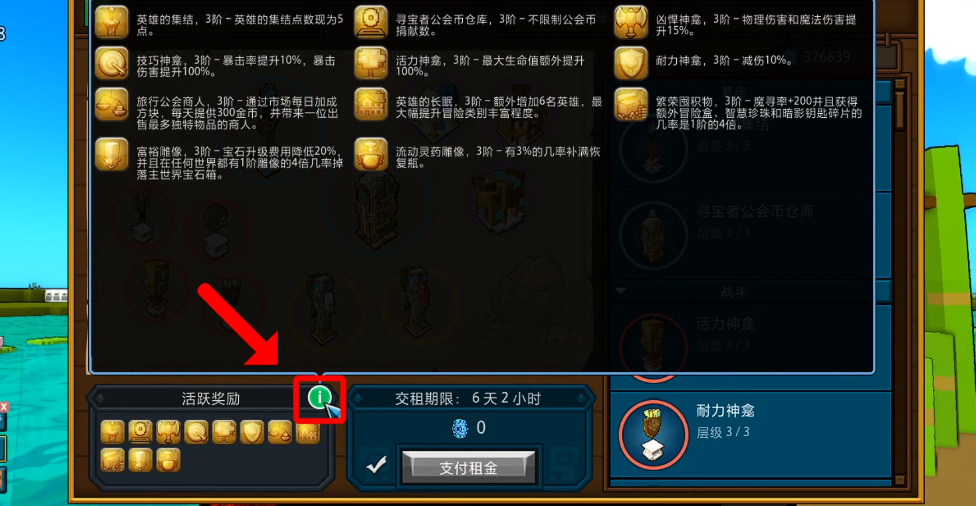Screen dimensions: 976x506
Task: Click the 交租期限 rent deadline header
Action: pos(468,398)
